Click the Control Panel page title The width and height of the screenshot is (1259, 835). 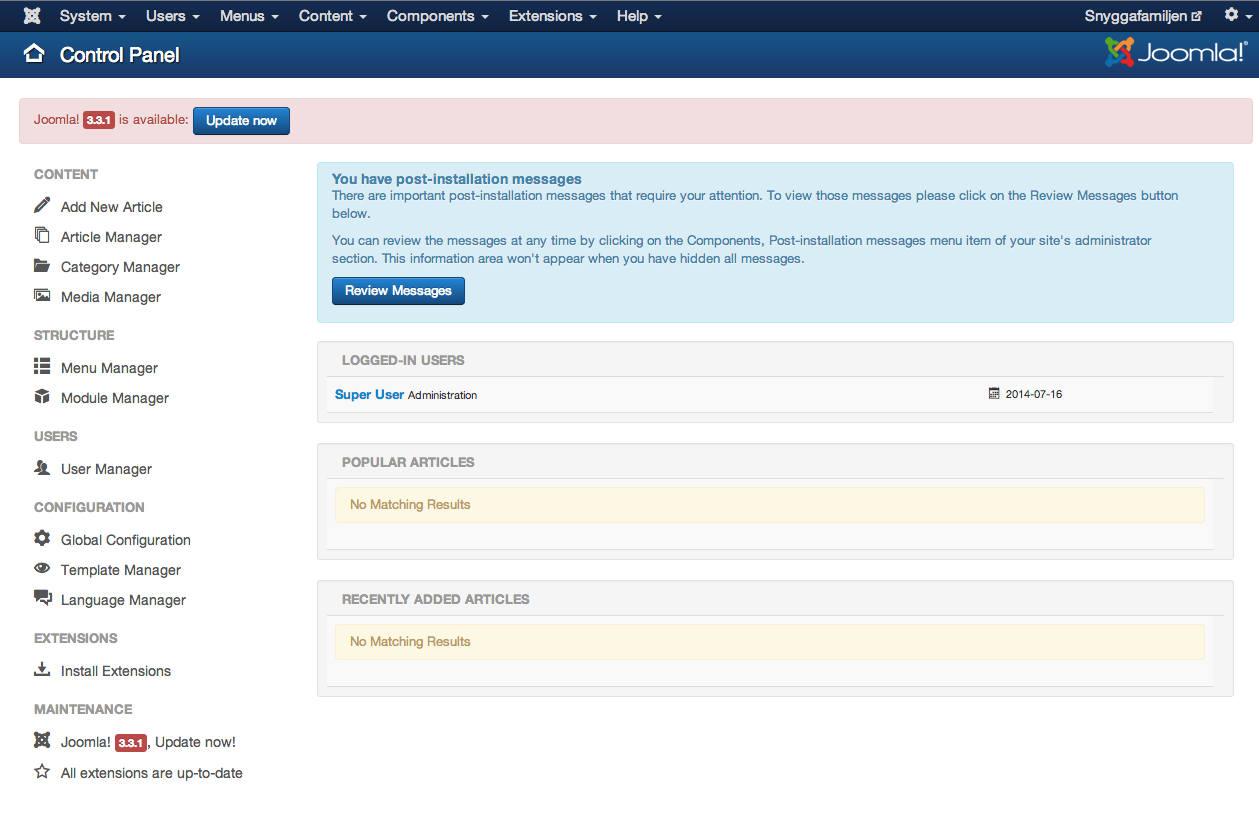120,55
